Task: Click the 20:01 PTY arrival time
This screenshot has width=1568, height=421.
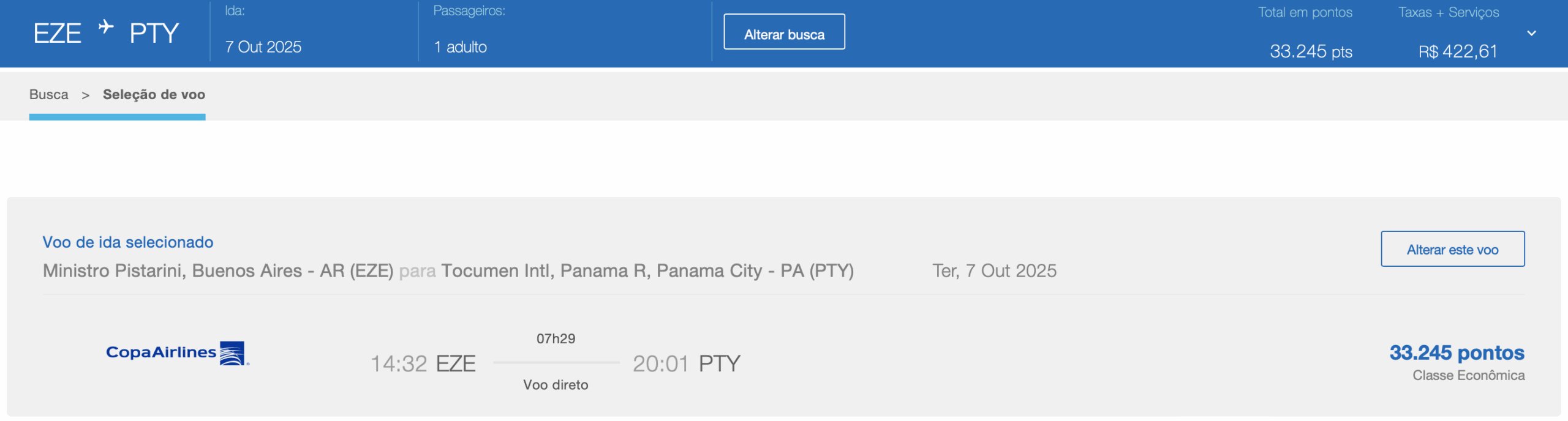Action: (687, 364)
